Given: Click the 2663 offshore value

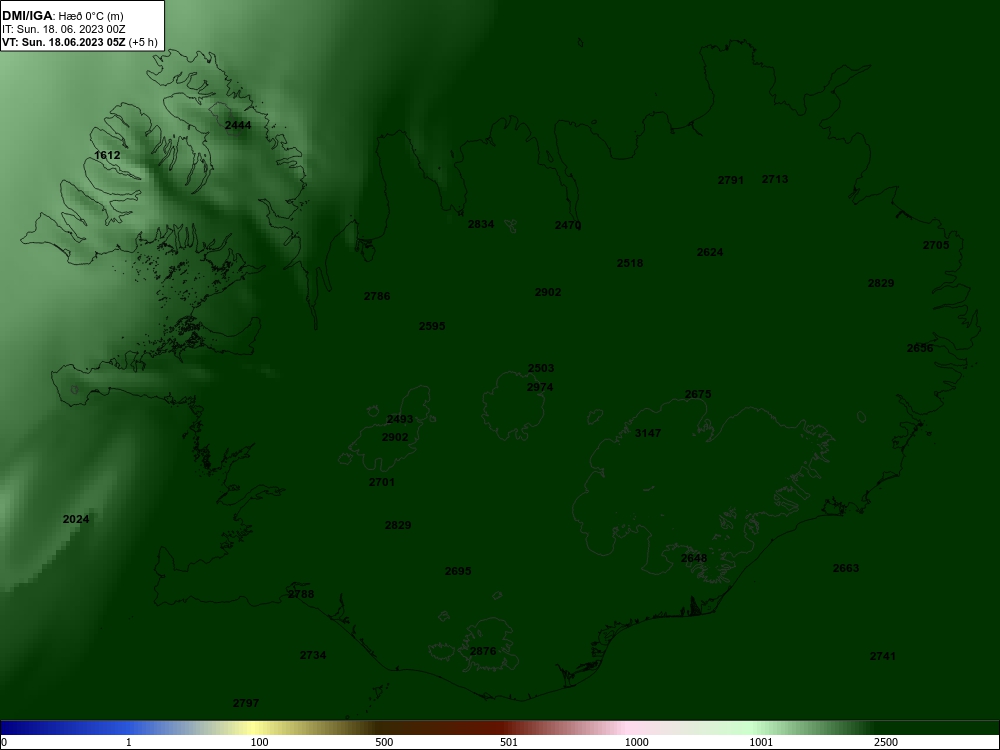Looking at the screenshot, I should (x=846, y=568).
